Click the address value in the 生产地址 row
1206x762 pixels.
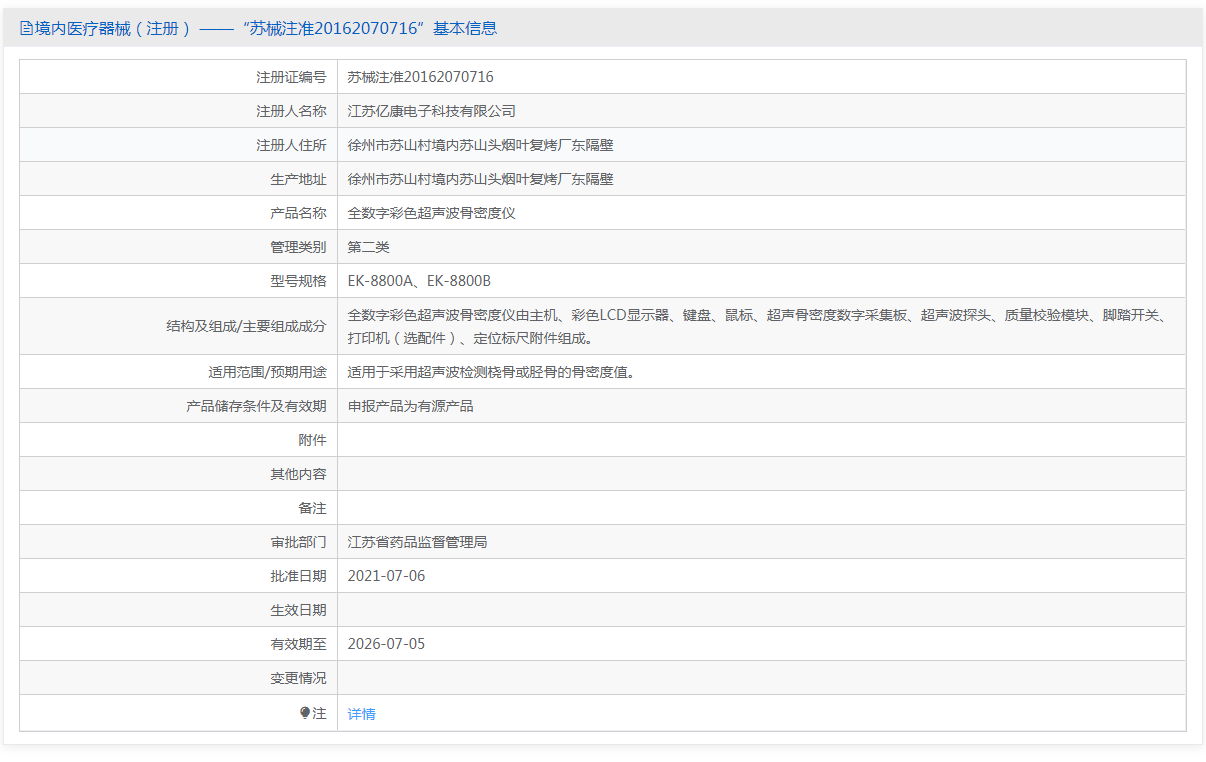click(x=480, y=179)
